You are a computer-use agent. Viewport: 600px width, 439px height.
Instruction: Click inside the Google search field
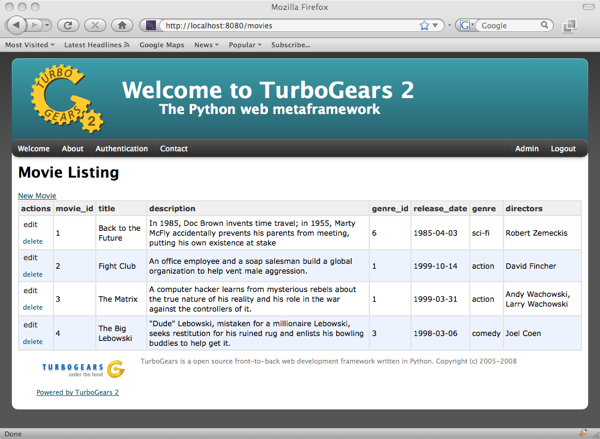(x=522, y=25)
